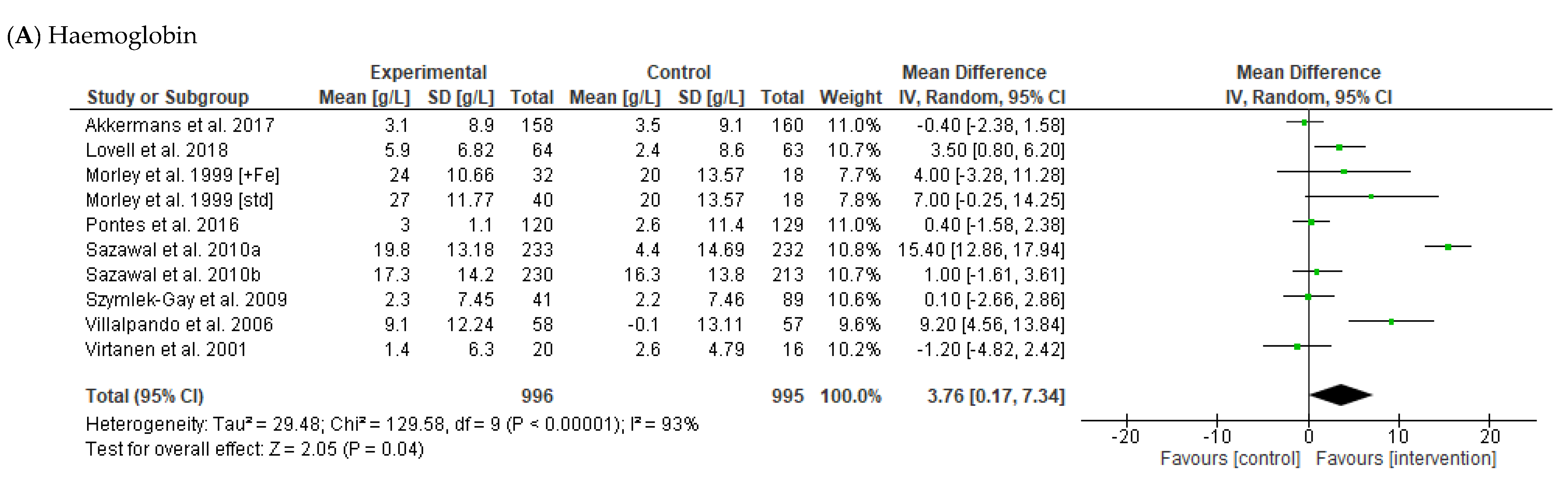Click the green marker for Villalpando 2006
Screen dimensions: 1568x483
click(x=1392, y=322)
